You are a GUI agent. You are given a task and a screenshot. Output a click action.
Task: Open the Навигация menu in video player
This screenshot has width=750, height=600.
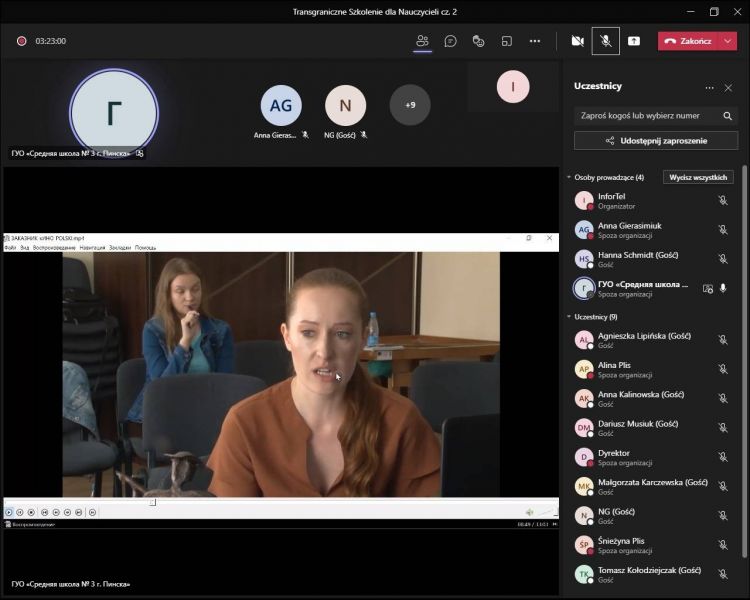pyautogui.click(x=92, y=247)
